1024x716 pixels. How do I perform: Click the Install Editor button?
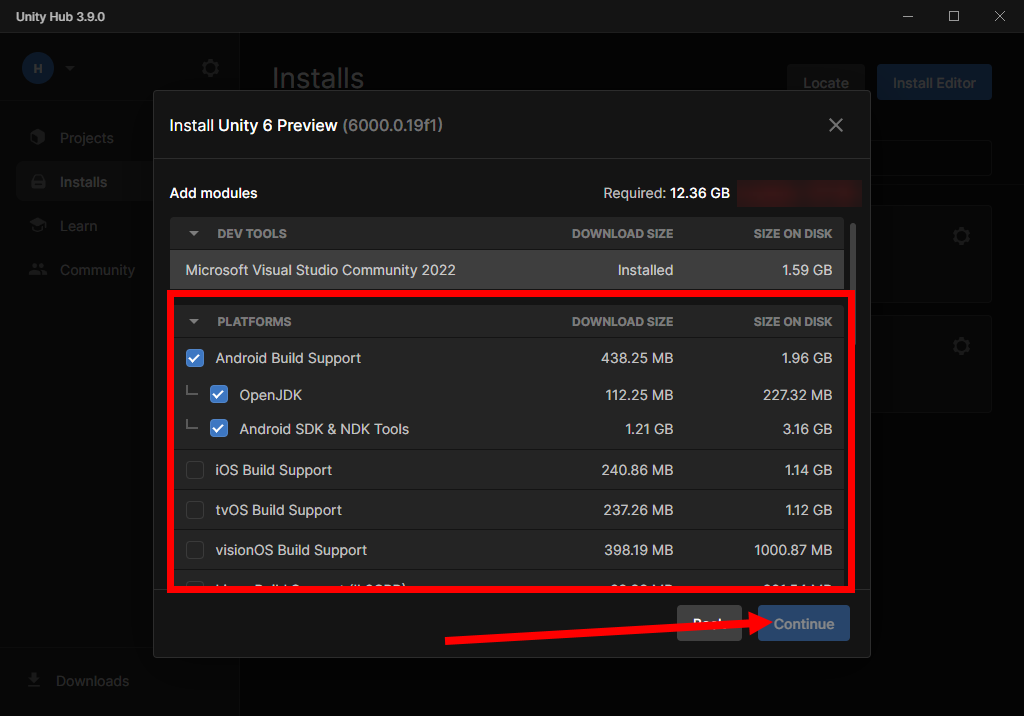click(x=934, y=82)
